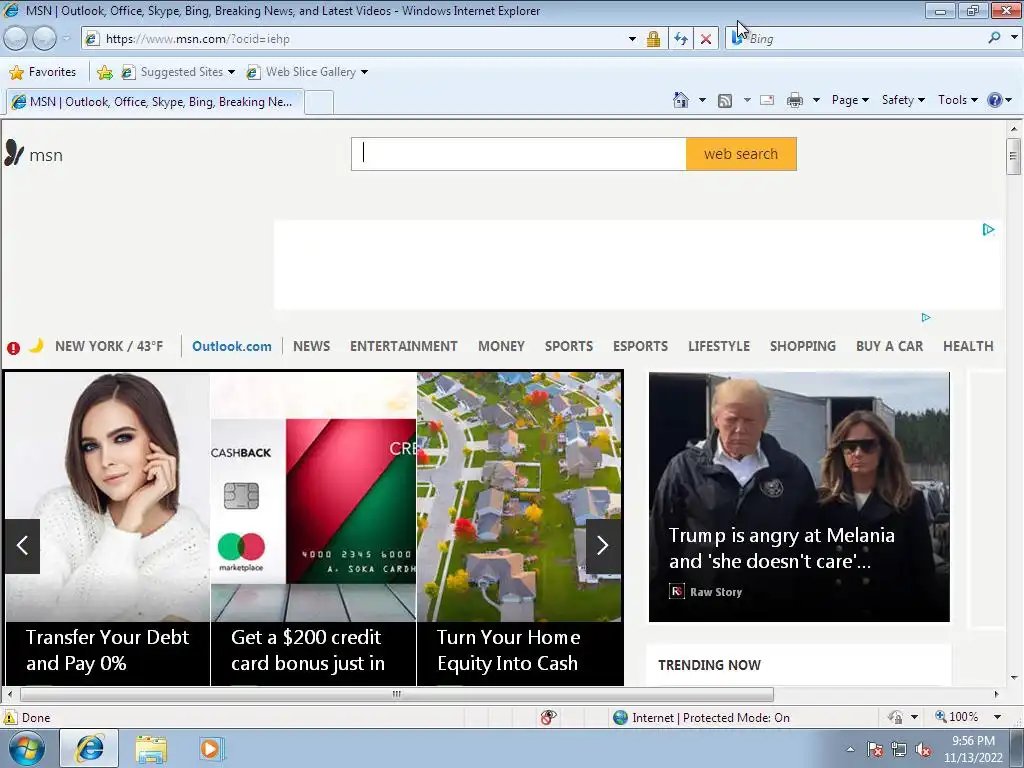Open Windows Explorer from taskbar

(x=151, y=748)
